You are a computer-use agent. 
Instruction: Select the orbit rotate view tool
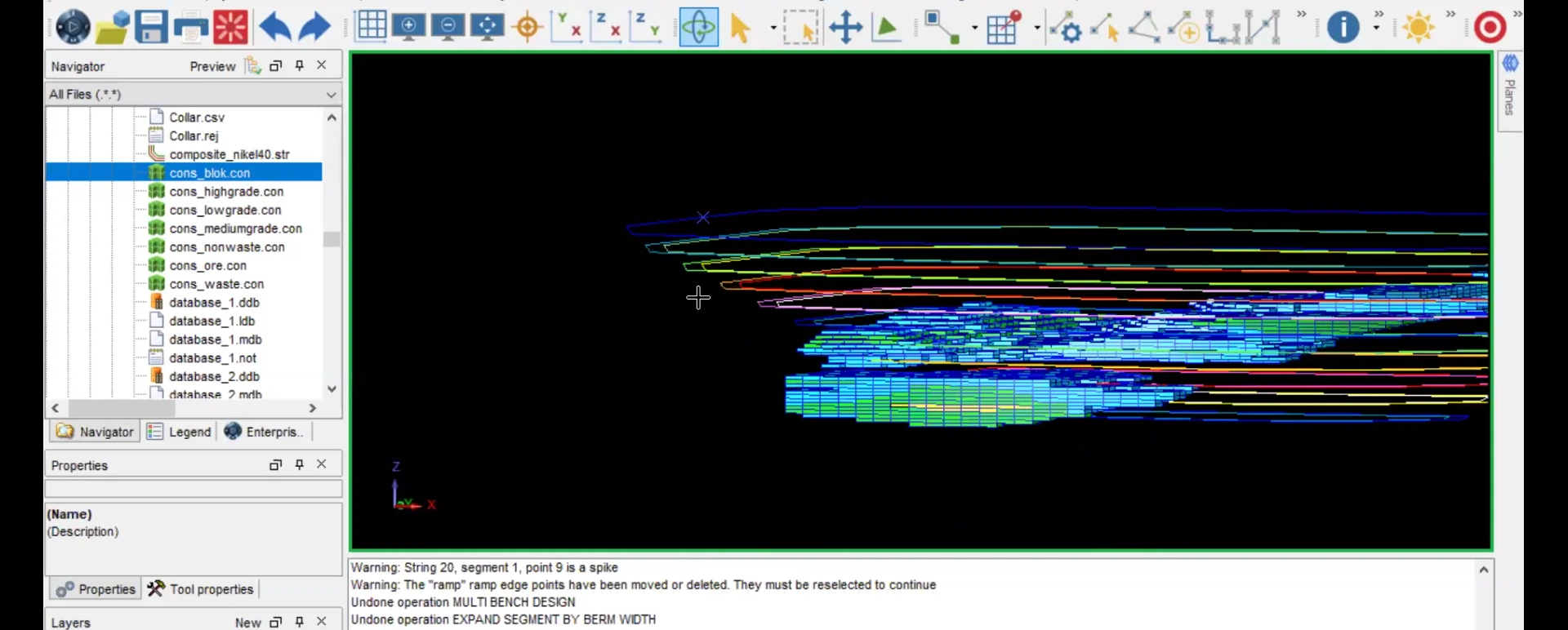pos(699,27)
